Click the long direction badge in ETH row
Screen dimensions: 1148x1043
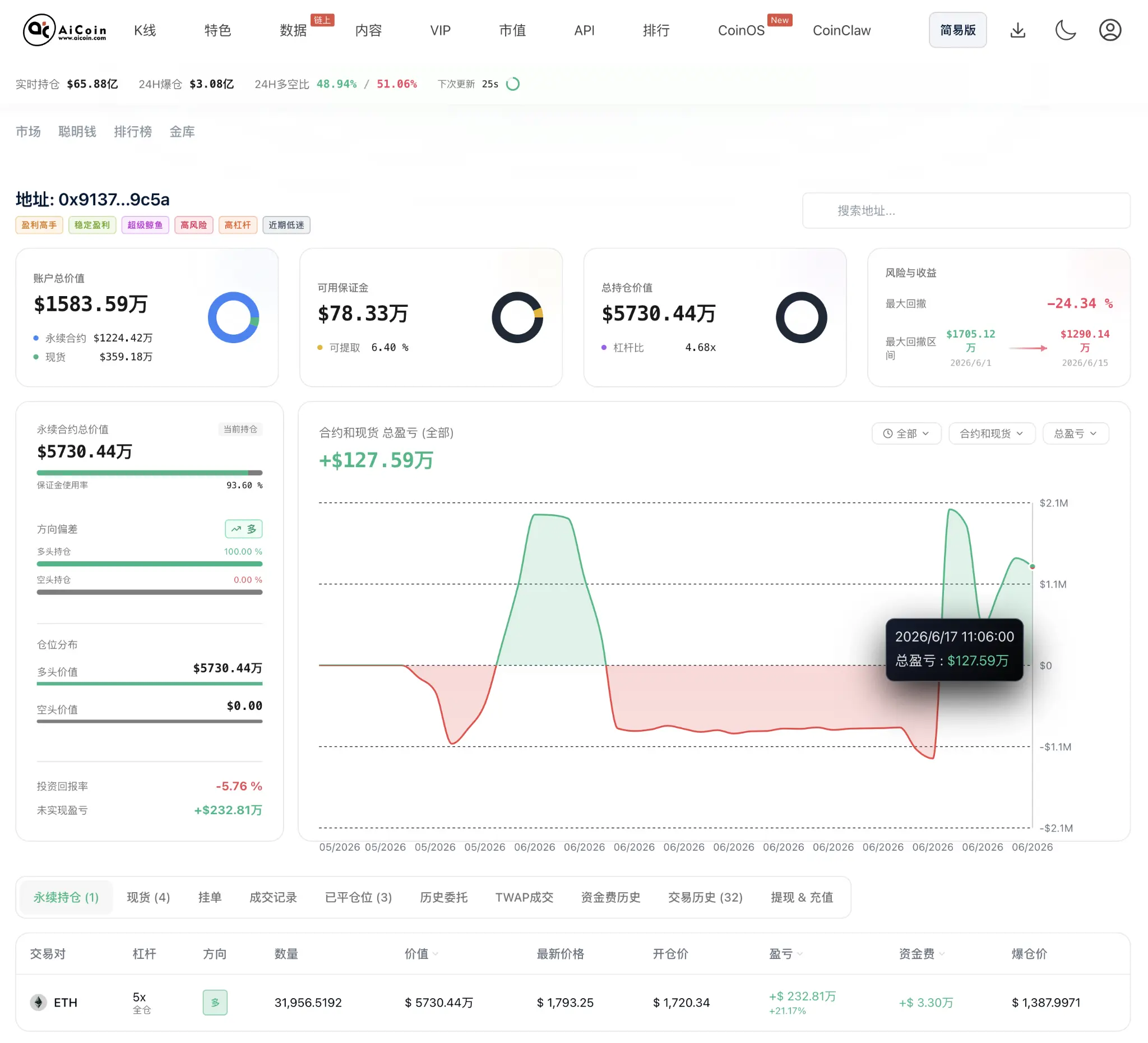coord(215,1002)
